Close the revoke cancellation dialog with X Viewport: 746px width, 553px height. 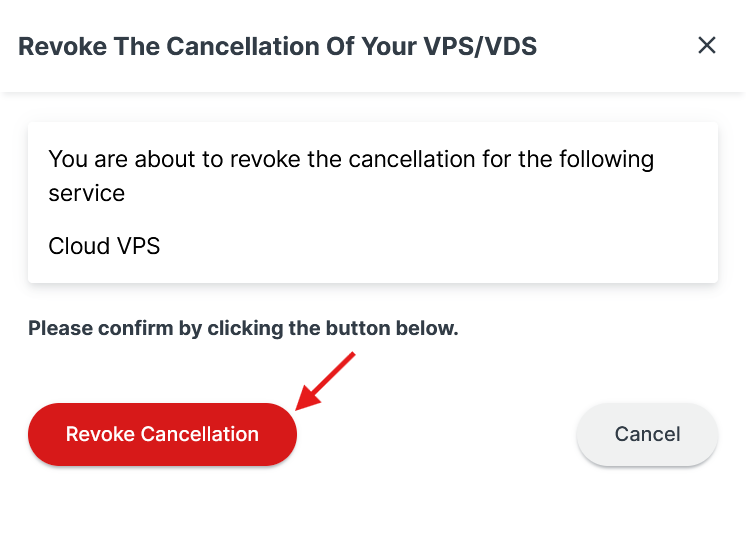[x=707, y=45]
